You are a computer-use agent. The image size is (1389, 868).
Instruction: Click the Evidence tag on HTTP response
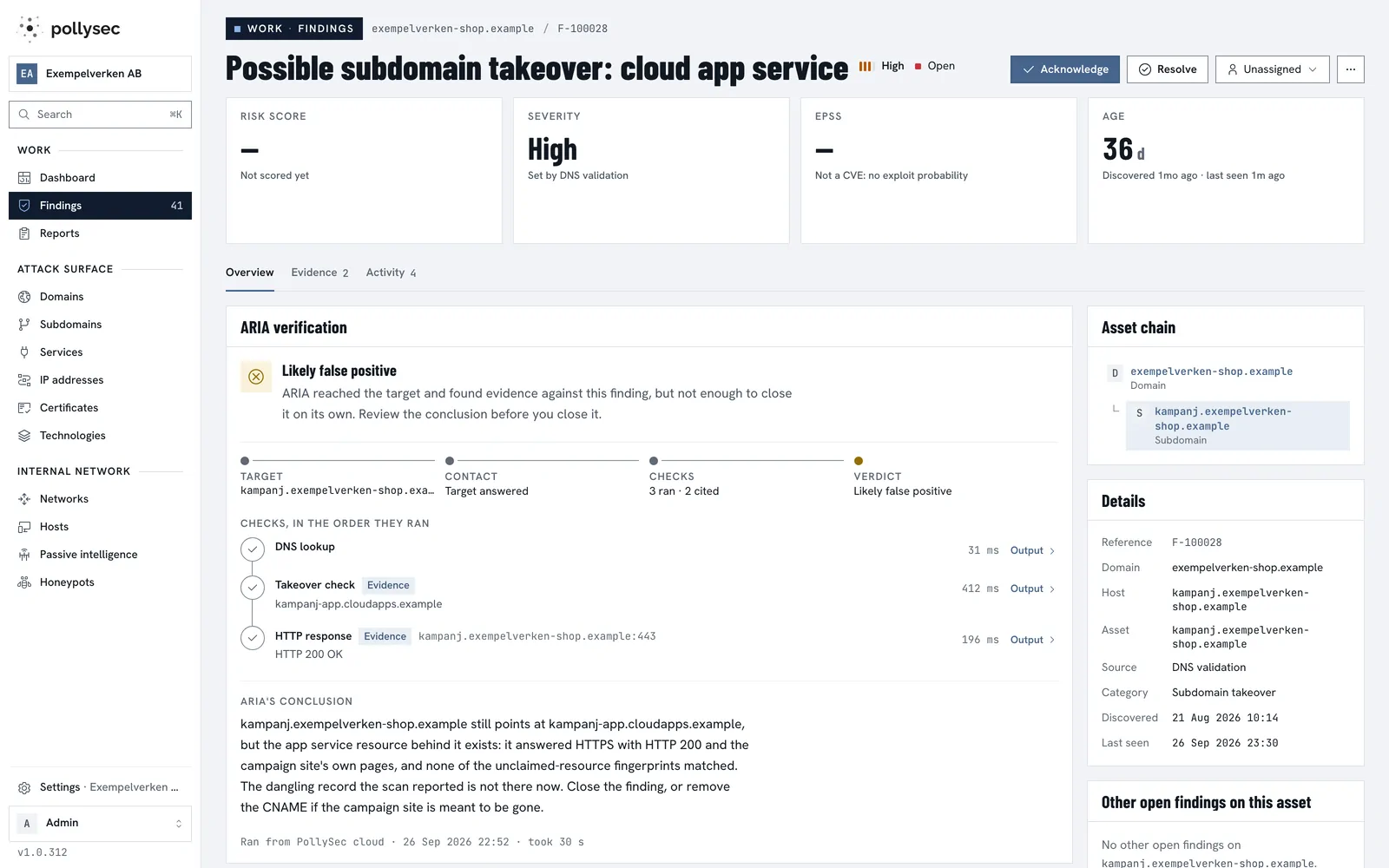click(x=385, y=636)
